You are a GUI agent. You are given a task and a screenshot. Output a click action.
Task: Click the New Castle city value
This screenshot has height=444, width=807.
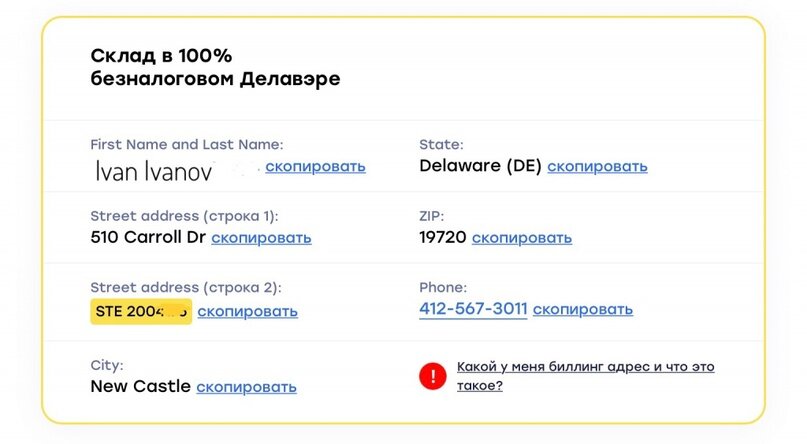coord(141,386)
